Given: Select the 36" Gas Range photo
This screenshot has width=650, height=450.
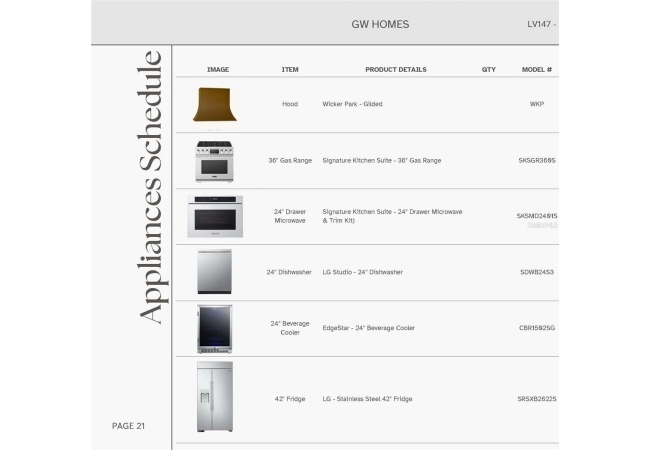Looking at the screenshot, I should [x=215, y=161].
